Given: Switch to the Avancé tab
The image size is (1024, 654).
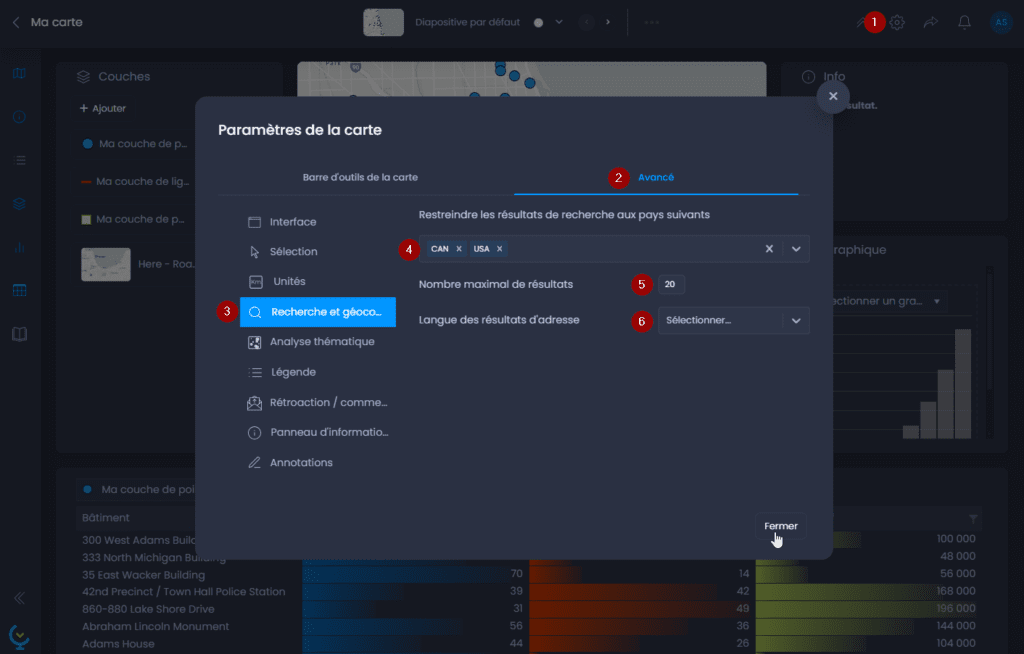Looking at the screenshot, I should [x=656, y=177].
